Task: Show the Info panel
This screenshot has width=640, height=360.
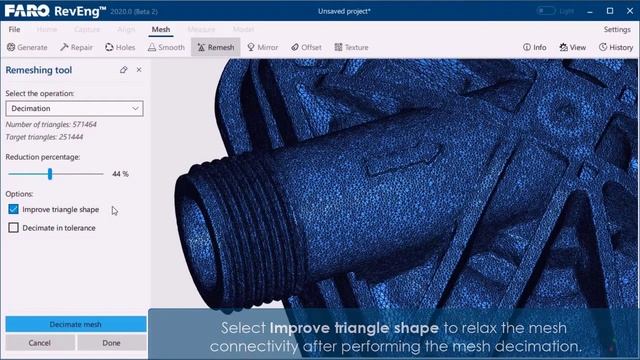Action: [x=534, y=47]
